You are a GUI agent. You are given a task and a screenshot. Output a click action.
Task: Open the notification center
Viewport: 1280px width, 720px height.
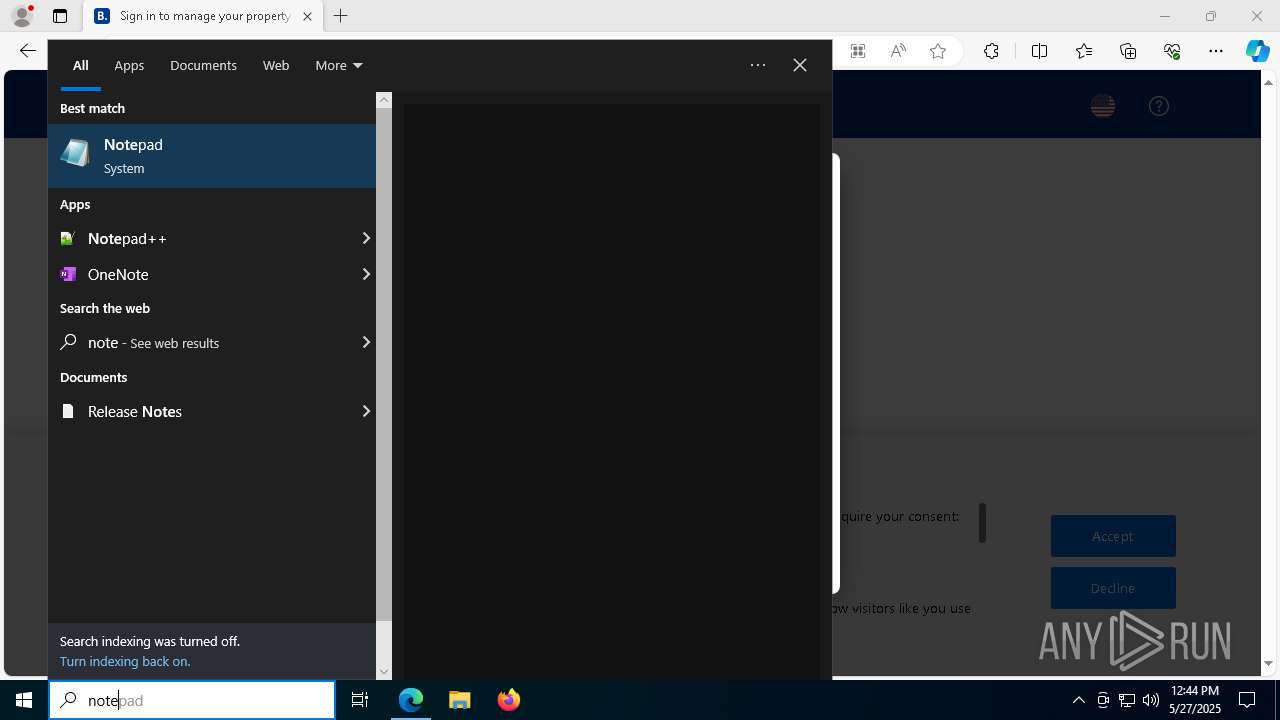[x=1247, y=700]
